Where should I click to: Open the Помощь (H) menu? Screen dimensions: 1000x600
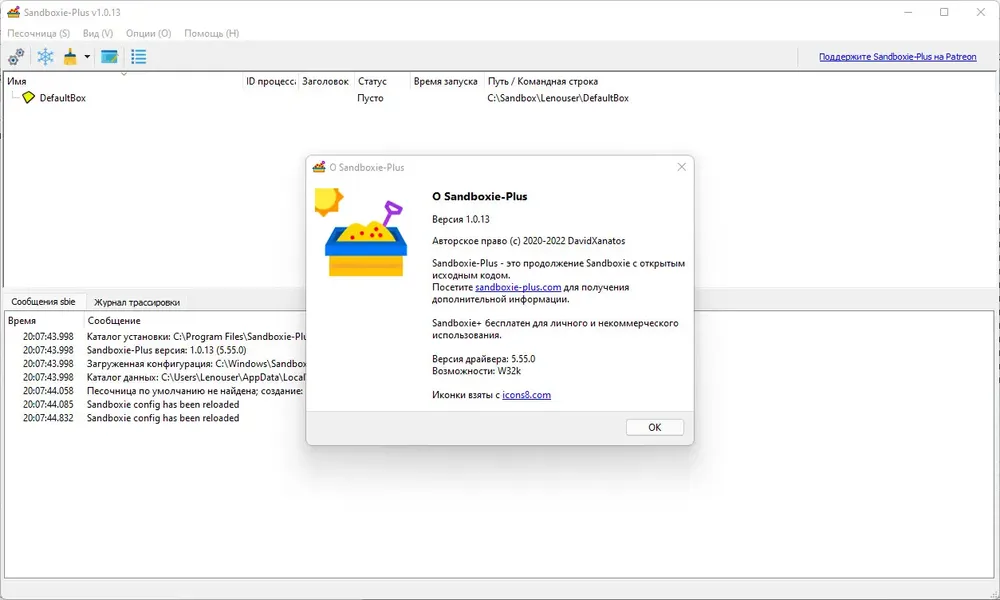212,33
